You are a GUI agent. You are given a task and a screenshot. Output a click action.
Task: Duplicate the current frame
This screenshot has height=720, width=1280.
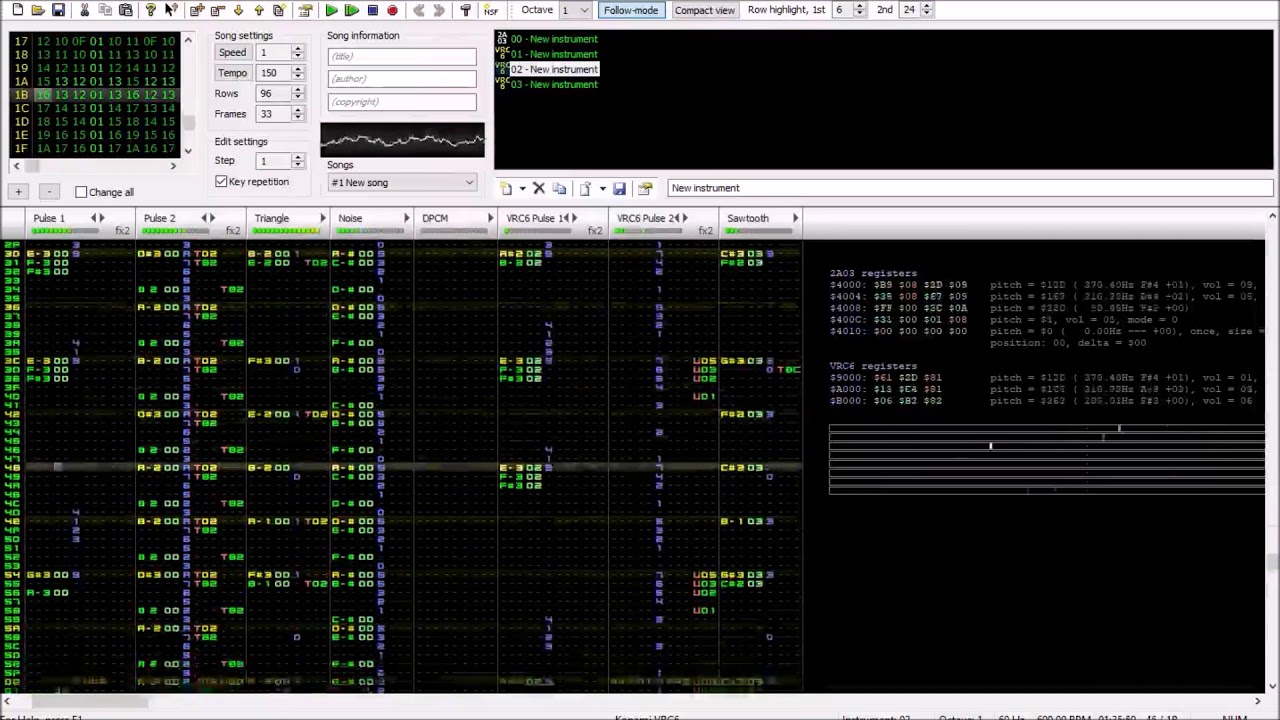(x=279, y=10)
